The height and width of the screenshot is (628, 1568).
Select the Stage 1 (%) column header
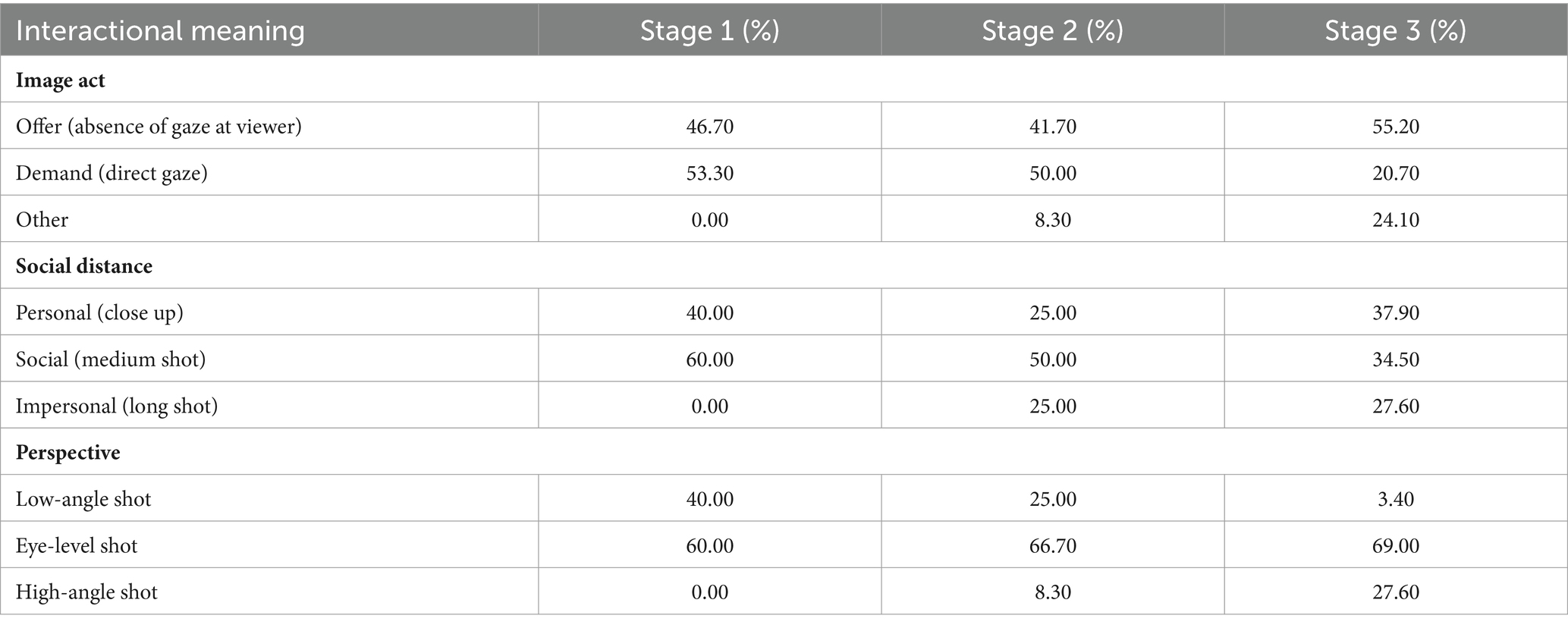point(709,31)
